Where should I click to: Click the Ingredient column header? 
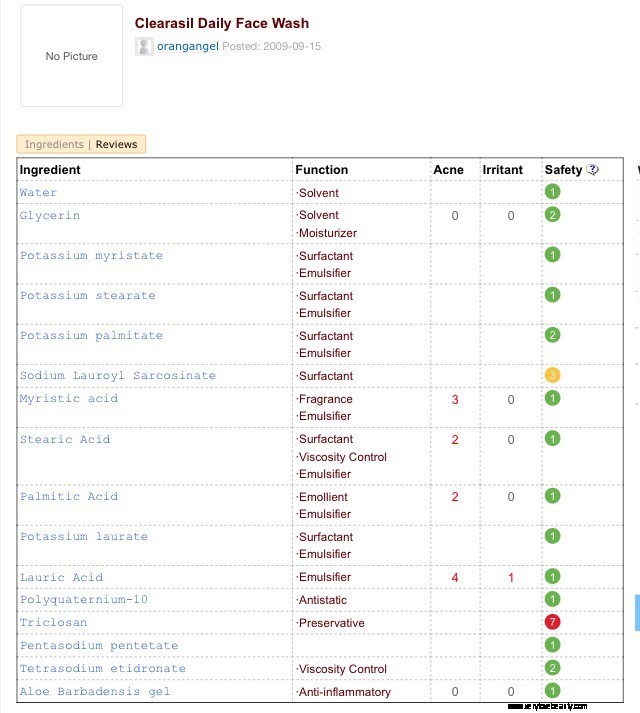tap(50, 170)
